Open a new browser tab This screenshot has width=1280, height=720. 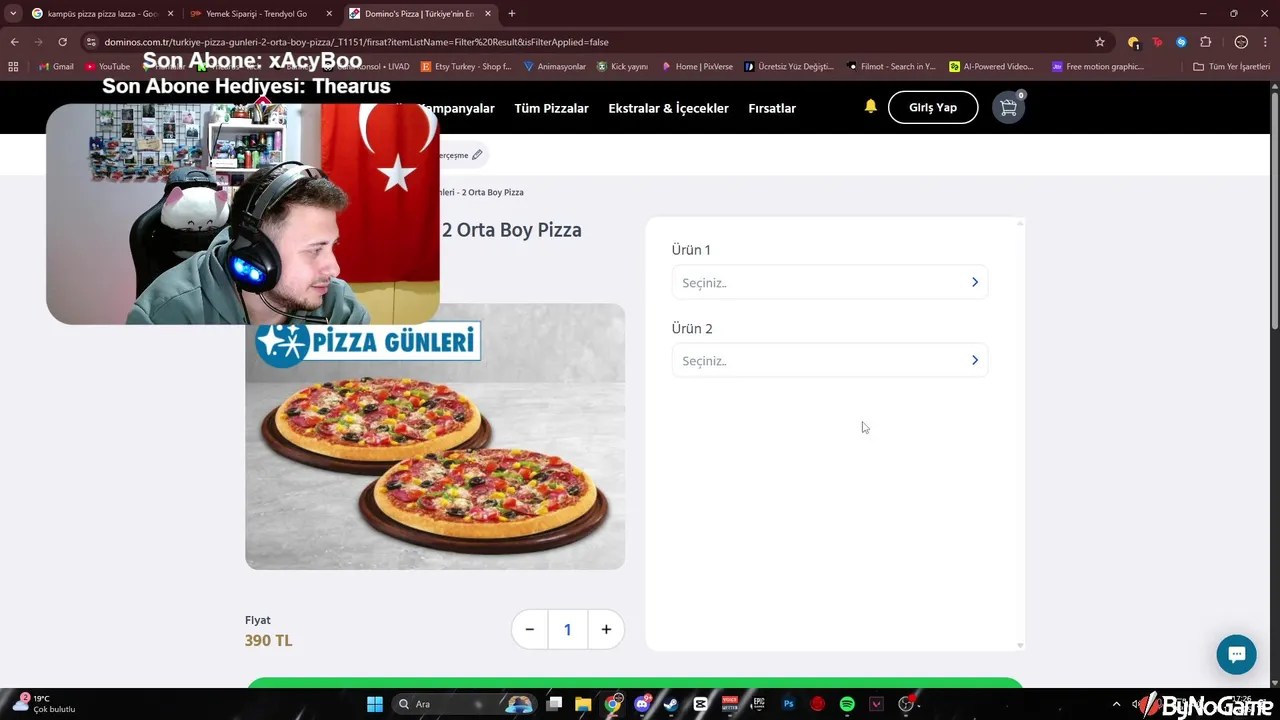click(x=512, y=14)
